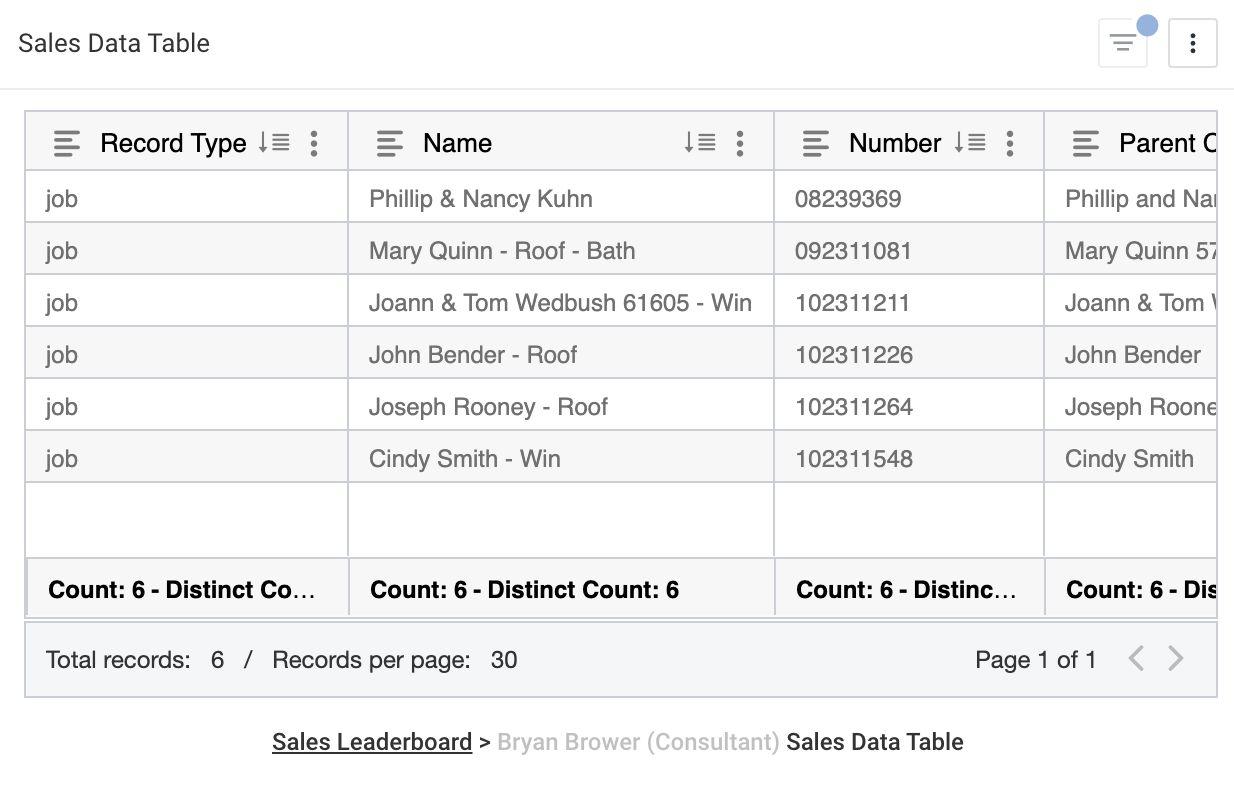
Task: Go to the previous page arrow
Action: pyautogui.click(x=1136, y=658)
